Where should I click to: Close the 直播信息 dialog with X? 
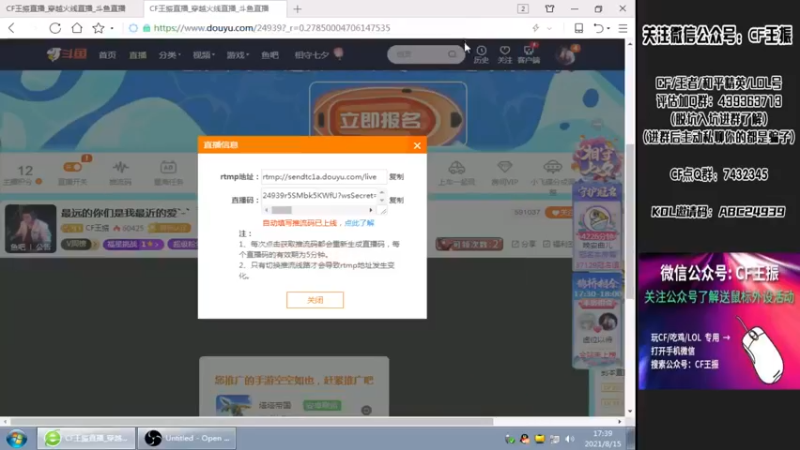point(417,145)
